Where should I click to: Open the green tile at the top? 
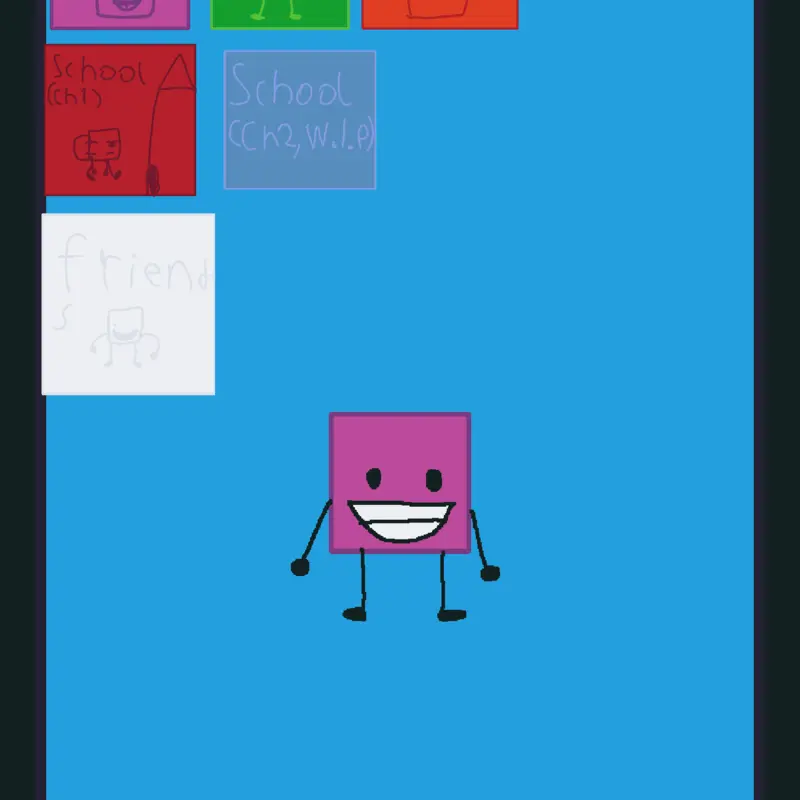(x=280, y=14)
